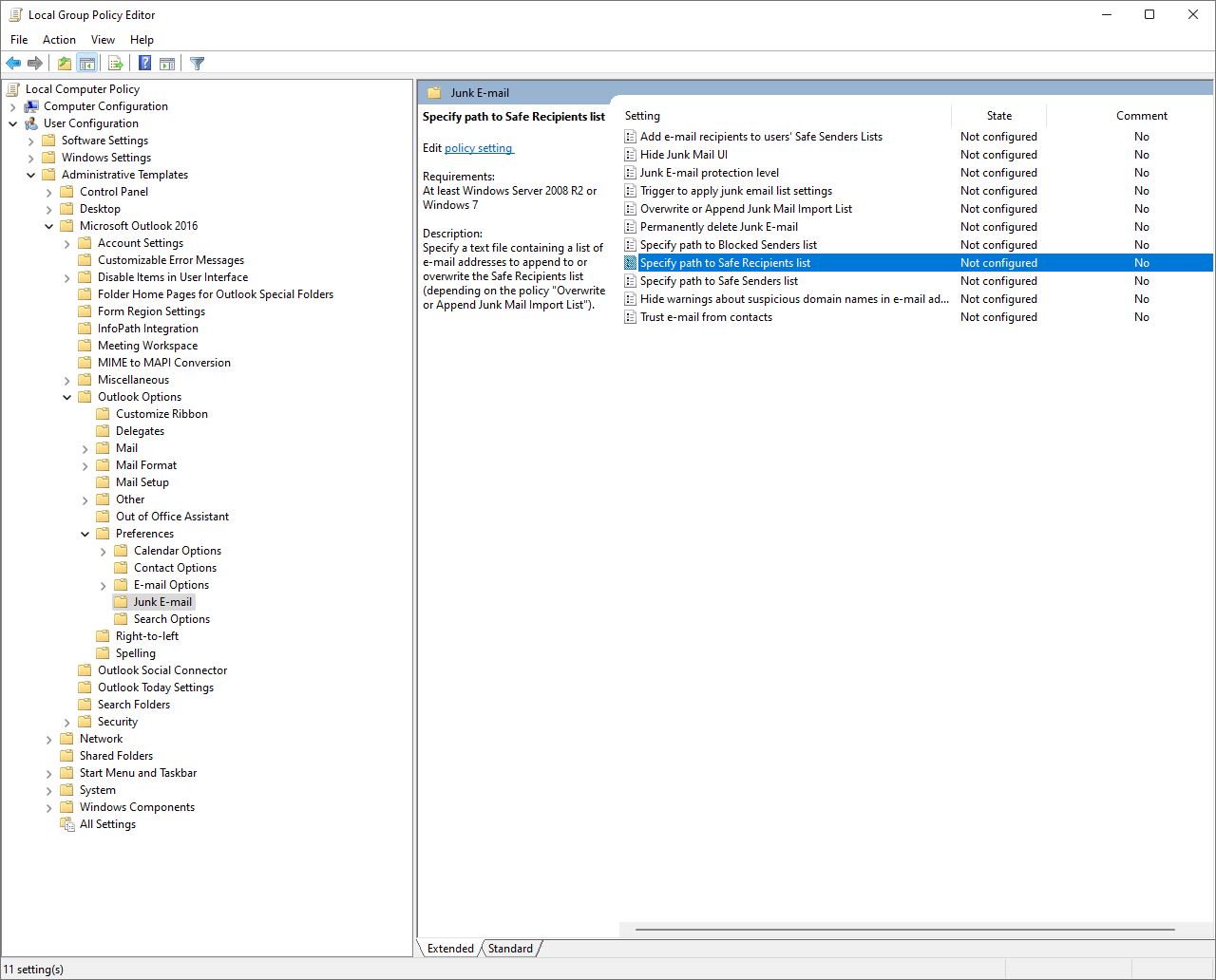Open Help via the question mark icon
Image resolution: width=1216 pixels, height=980 pixels.
144,64
